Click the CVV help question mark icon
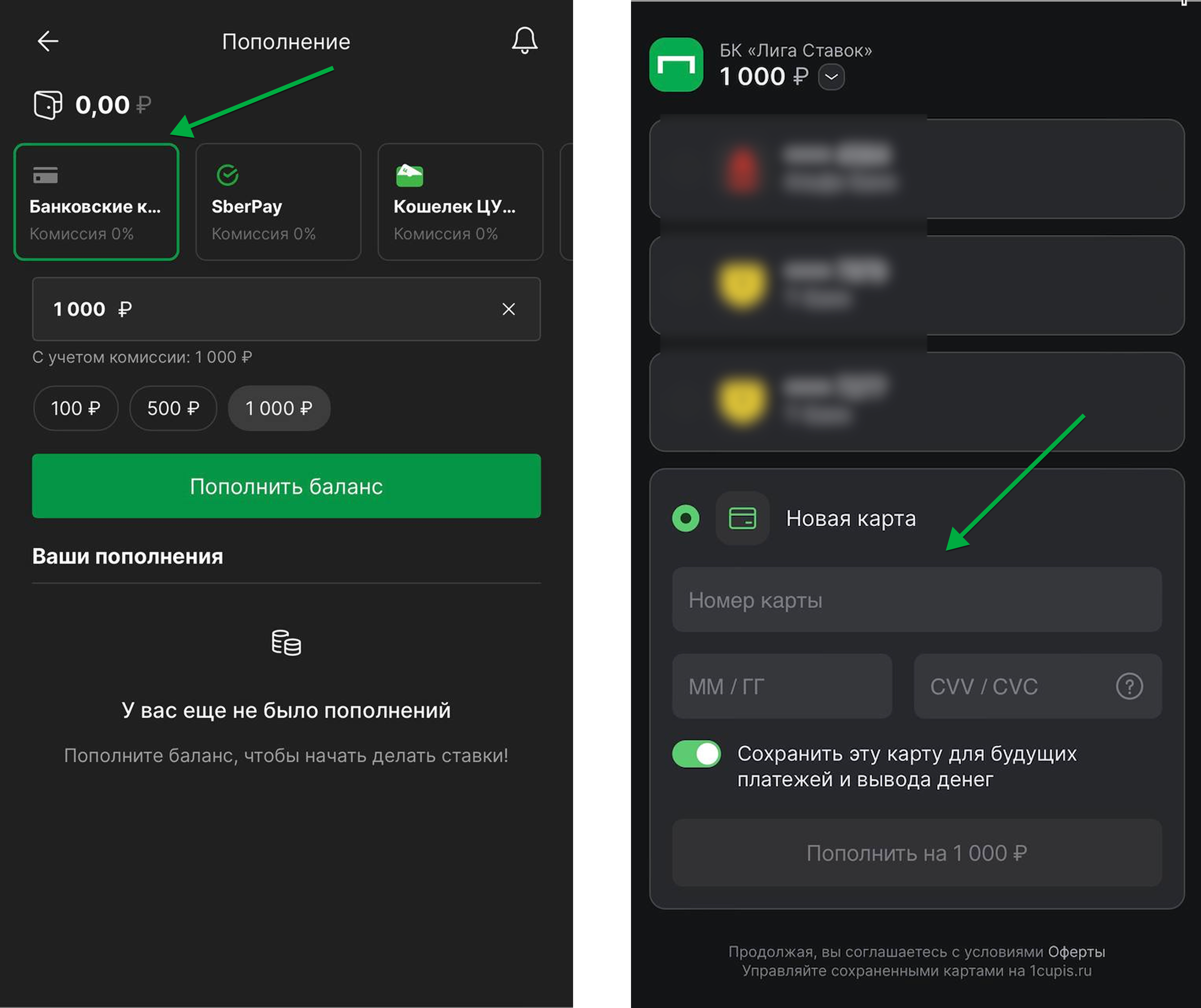 (x=1129, y=686)
